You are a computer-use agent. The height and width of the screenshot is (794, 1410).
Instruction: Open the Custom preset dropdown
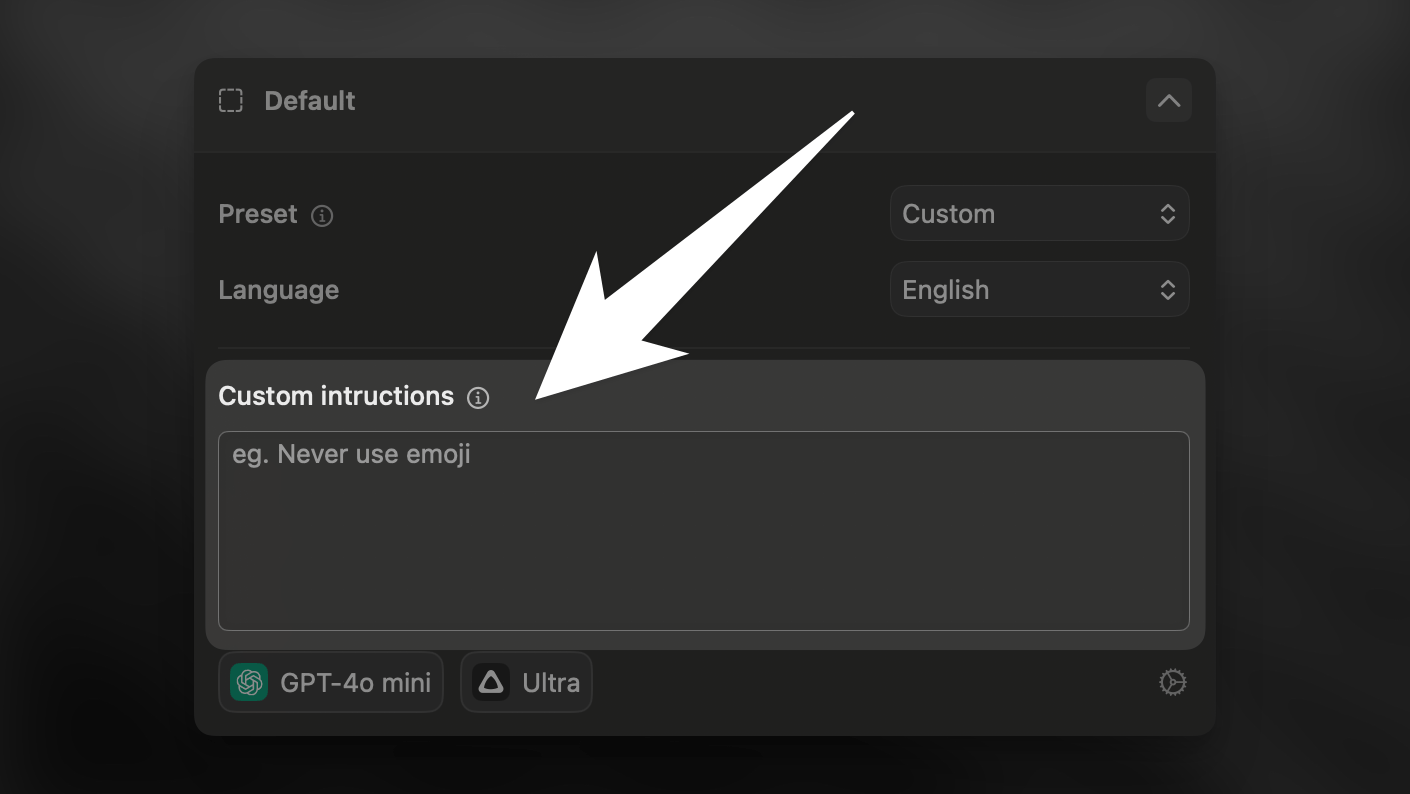tap(1039, 214)
